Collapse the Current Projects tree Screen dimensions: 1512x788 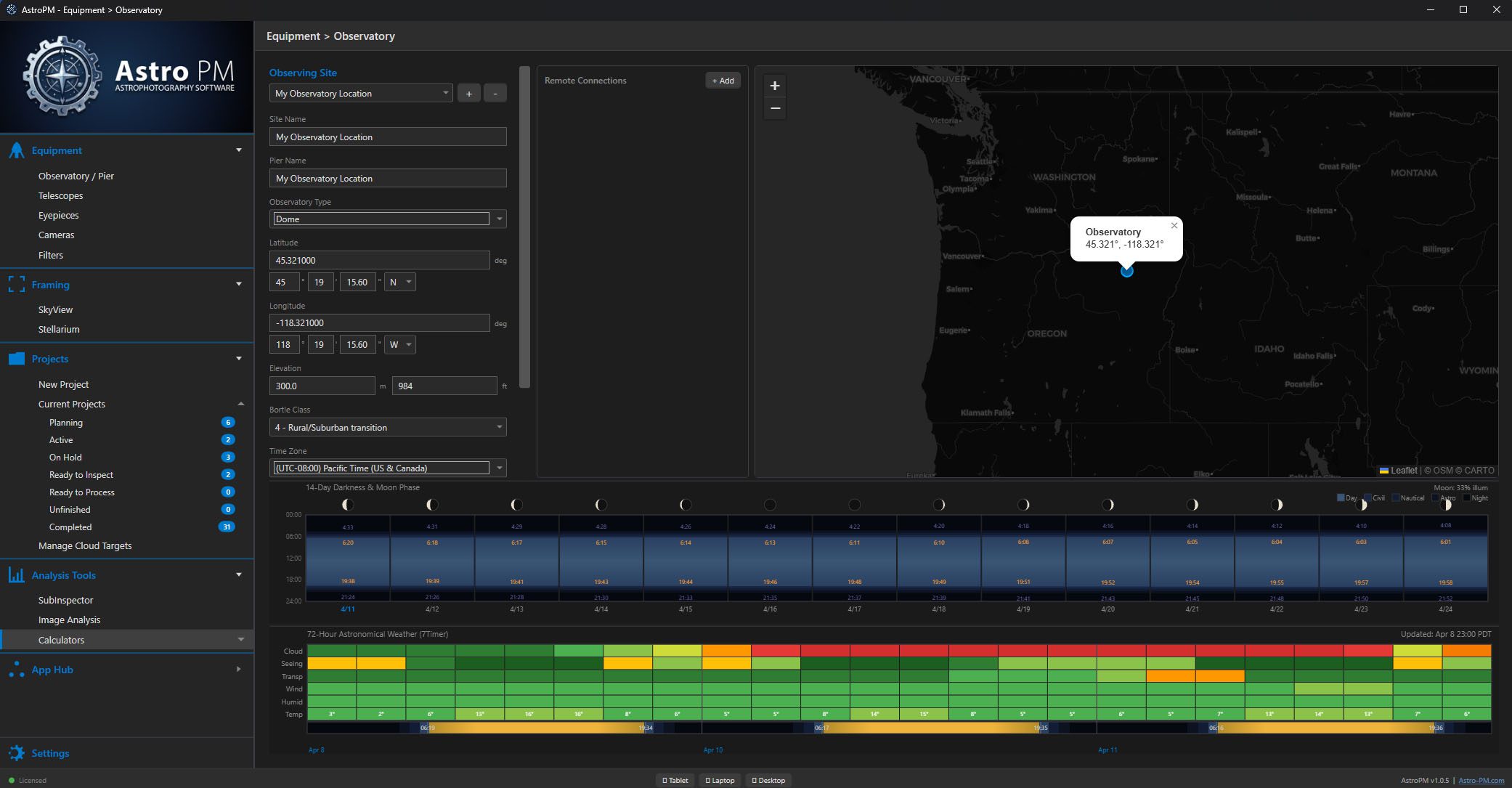tap(240, 404)
